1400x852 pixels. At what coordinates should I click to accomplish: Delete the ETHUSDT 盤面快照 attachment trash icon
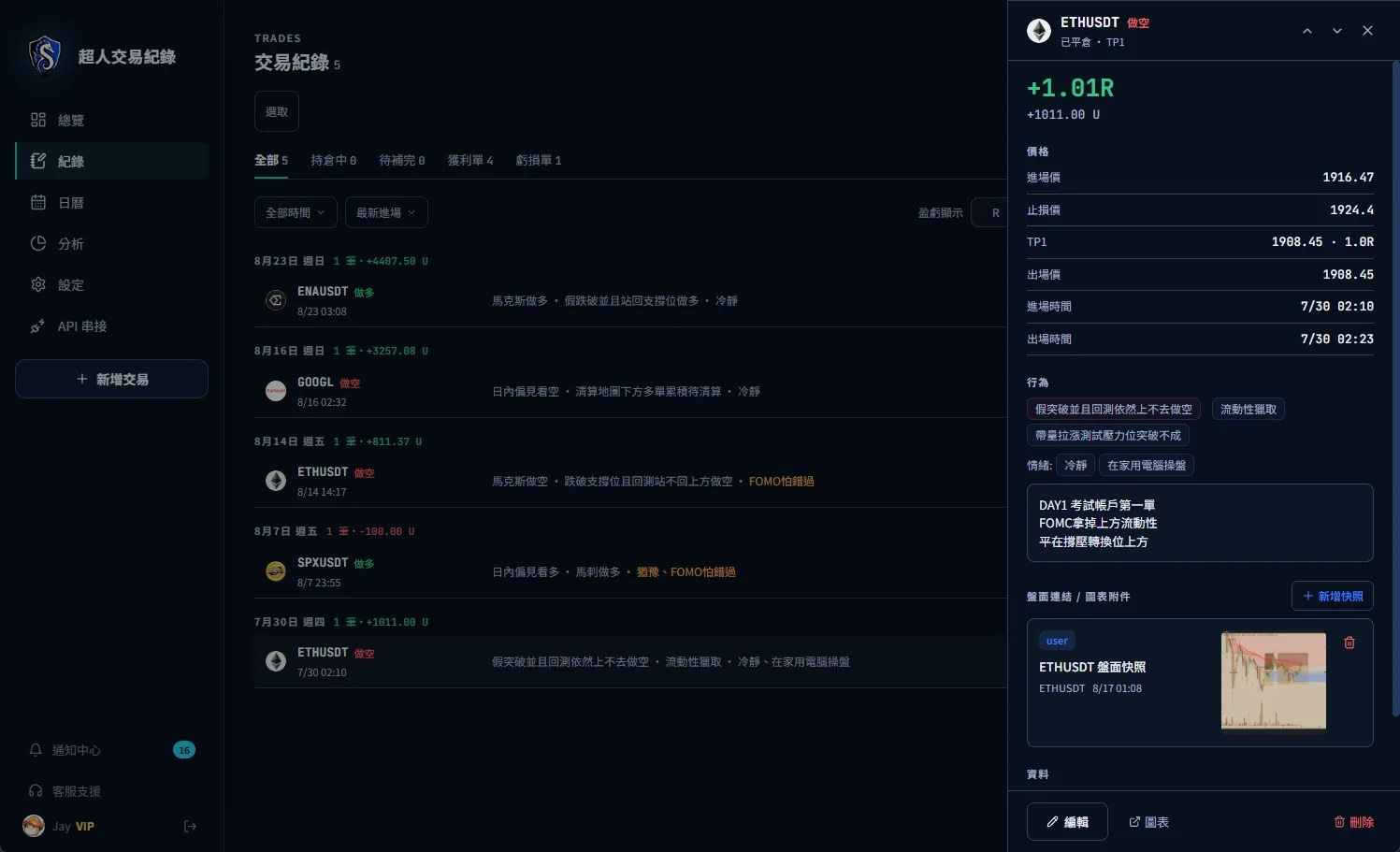pos(1349,643)
